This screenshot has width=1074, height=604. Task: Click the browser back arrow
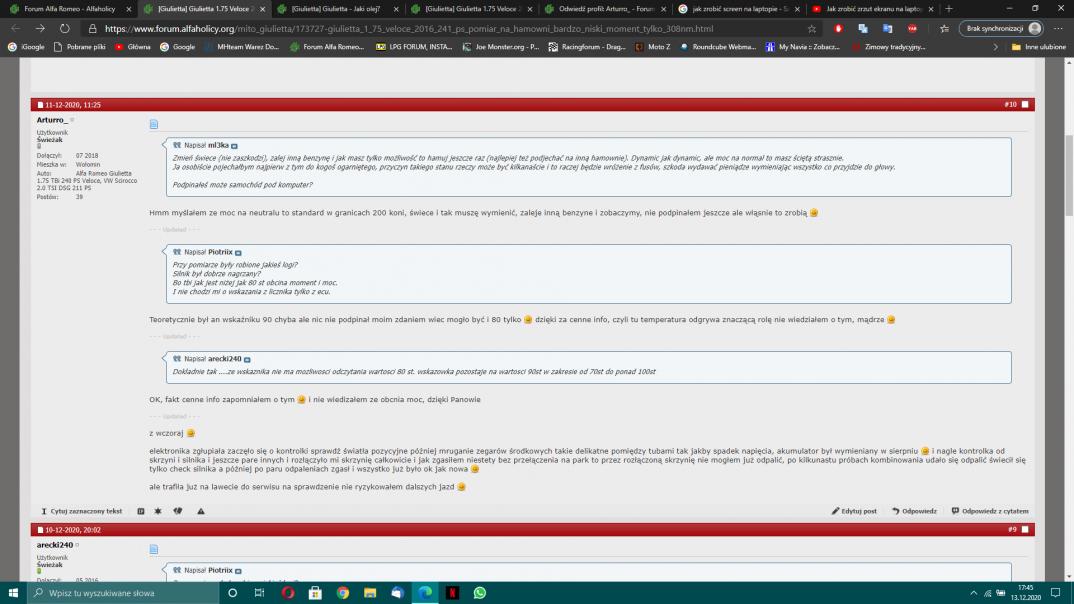pyautogui.click(x=16, y=29)
